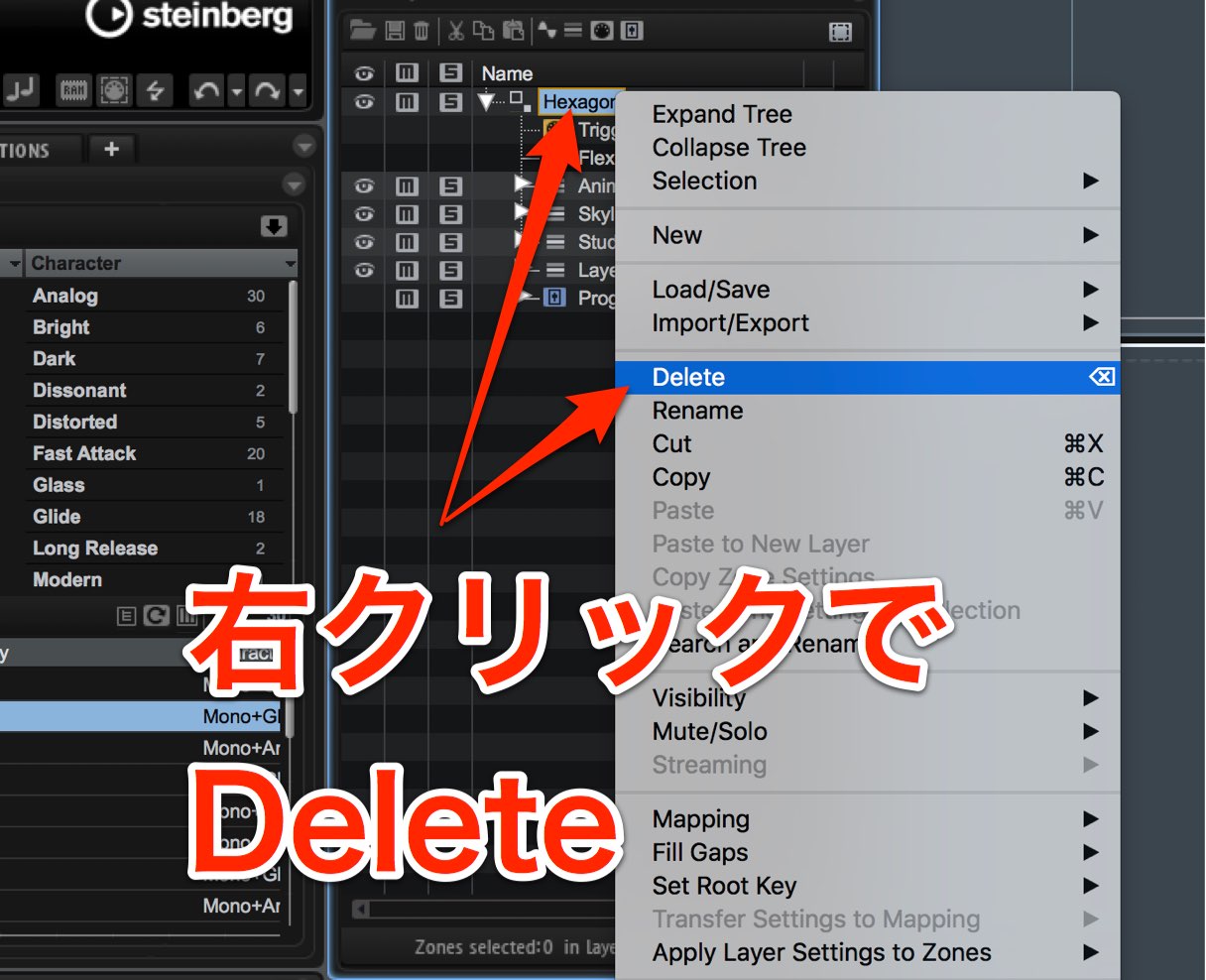Toggle visibility eye on the Skyl row
This screenshot has height=980, width=1206.
[364, 214]
